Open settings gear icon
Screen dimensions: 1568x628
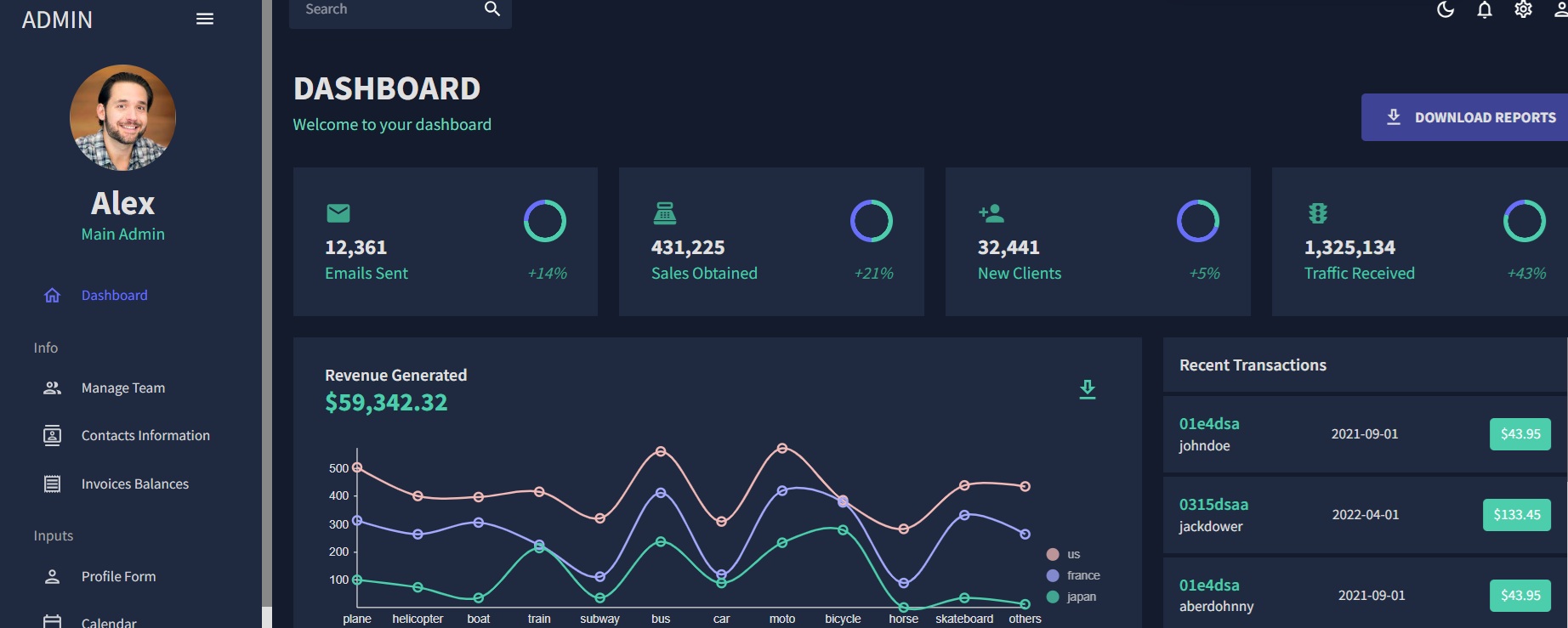(1523, 10)
